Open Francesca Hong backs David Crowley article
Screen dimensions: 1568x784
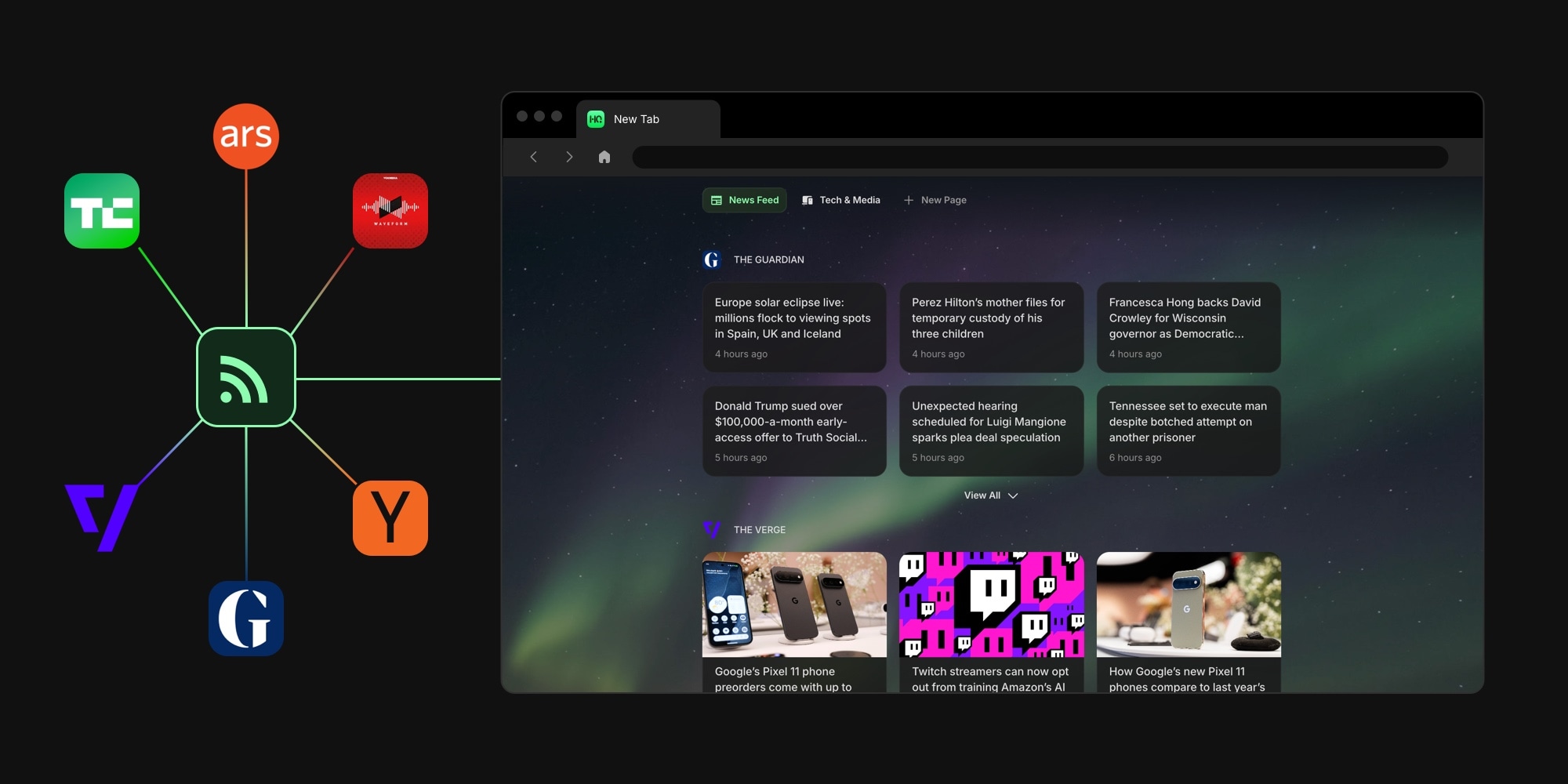click(1189, 327)
